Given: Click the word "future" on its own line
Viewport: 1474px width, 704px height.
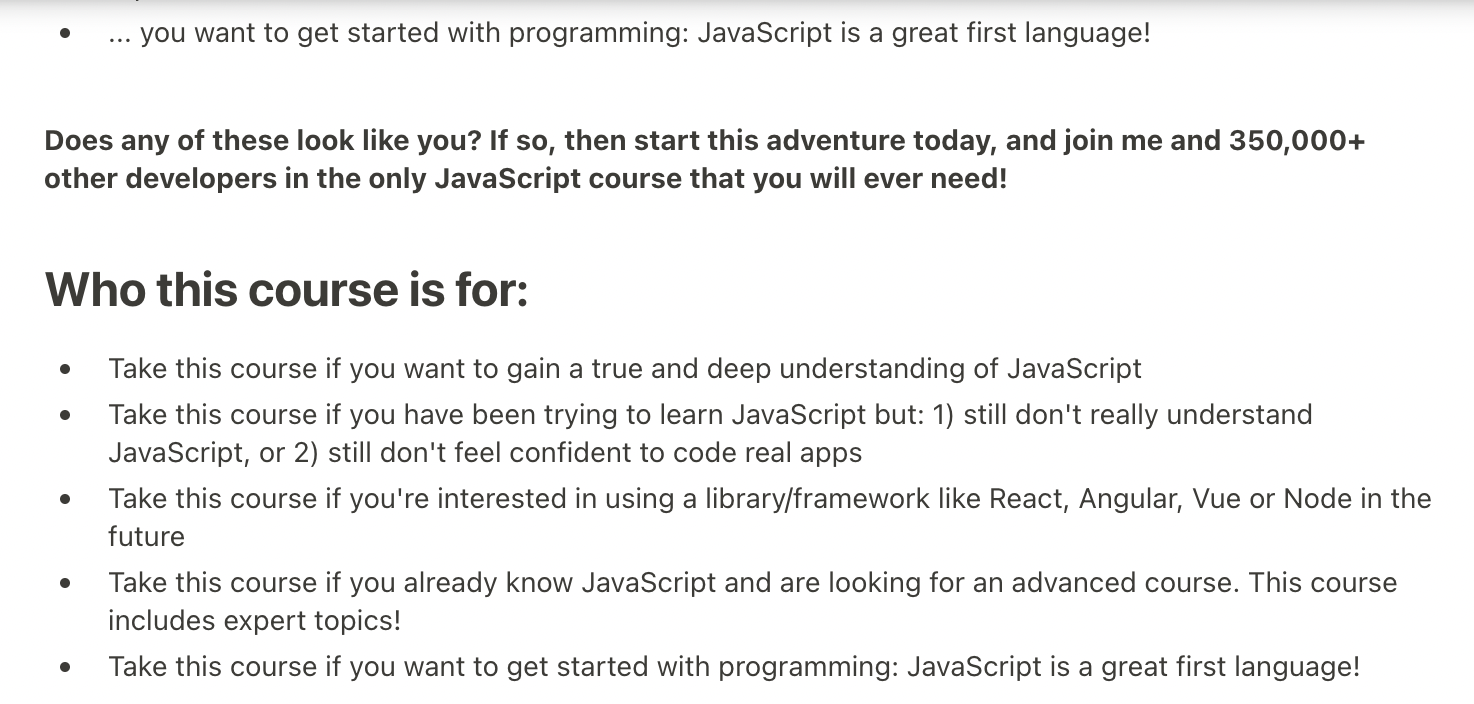Looking at the screenshot, I should (146, 537).
